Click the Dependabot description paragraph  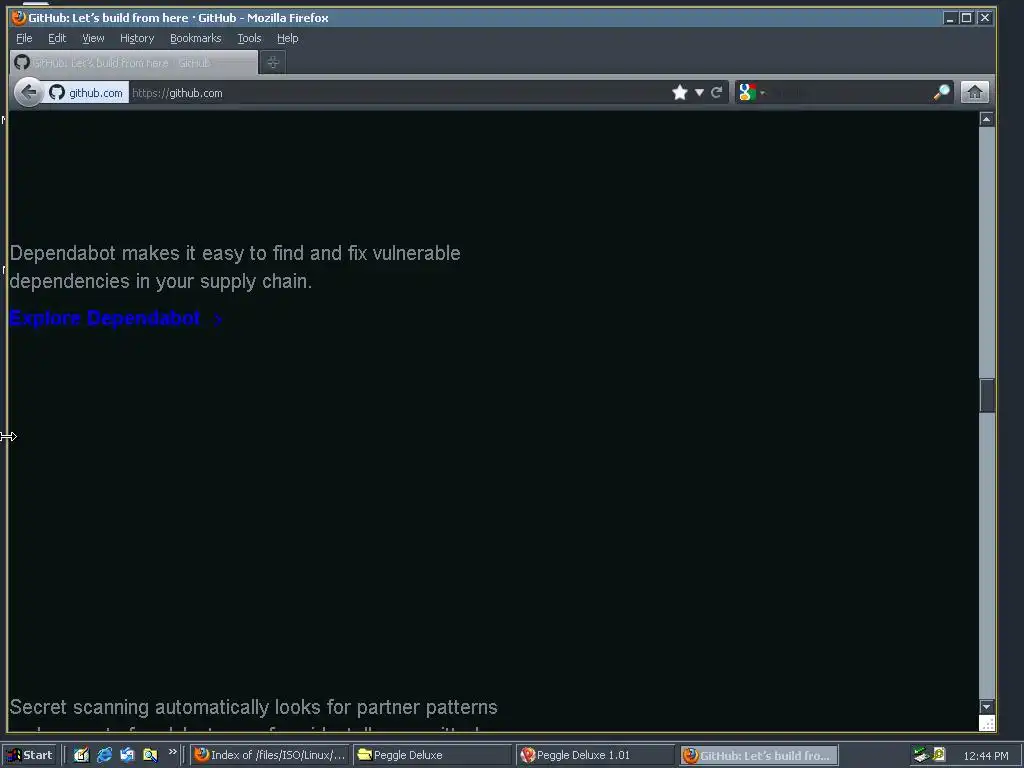pos(235,267)
